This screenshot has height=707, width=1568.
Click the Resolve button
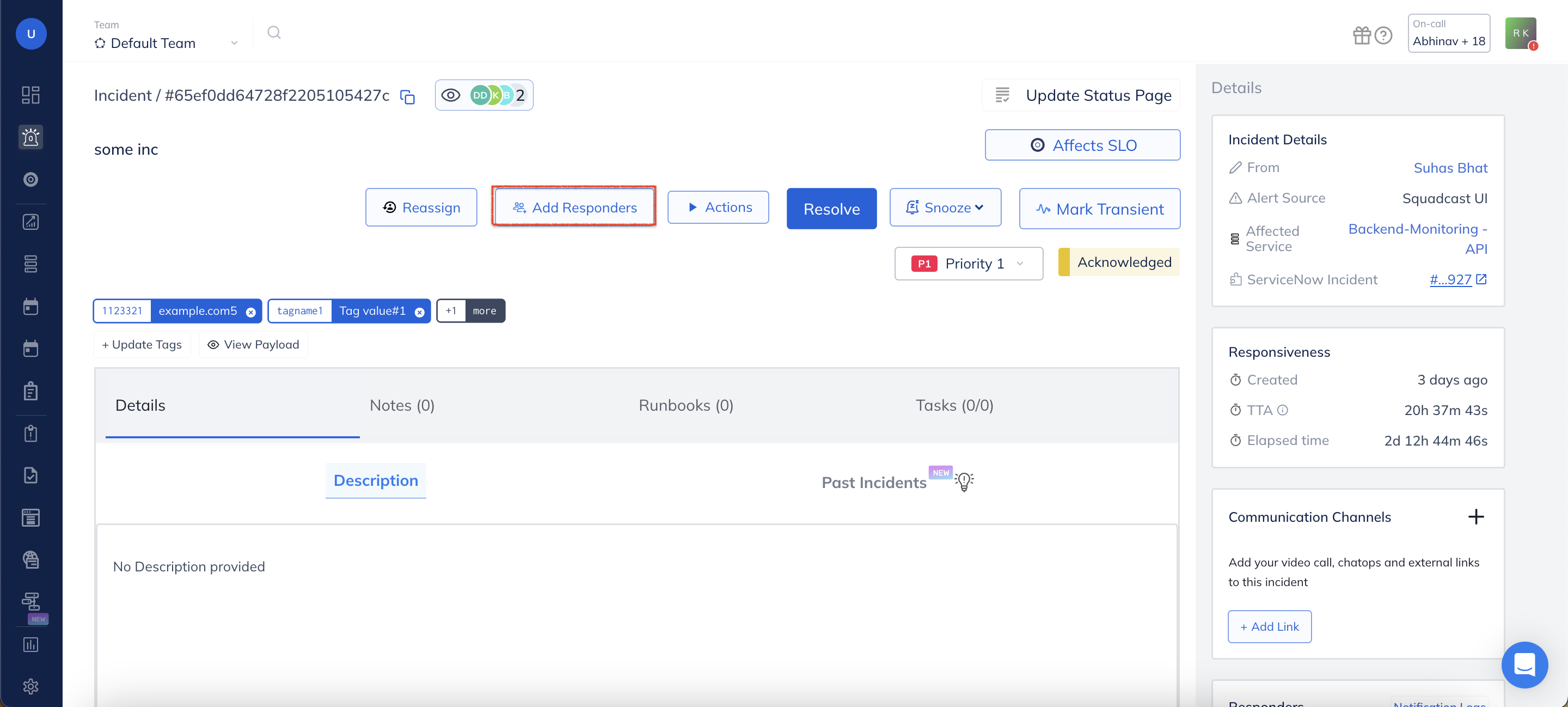tap(831, 209)
